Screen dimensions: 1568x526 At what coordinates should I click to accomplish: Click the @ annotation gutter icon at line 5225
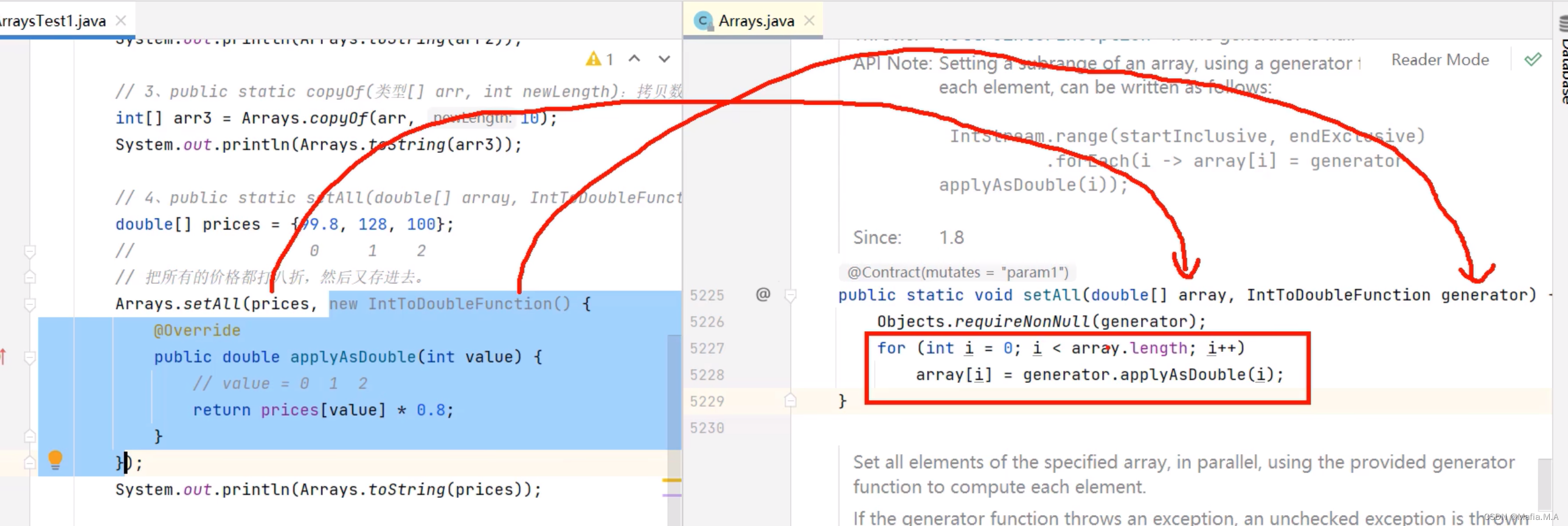coord(763,295)
